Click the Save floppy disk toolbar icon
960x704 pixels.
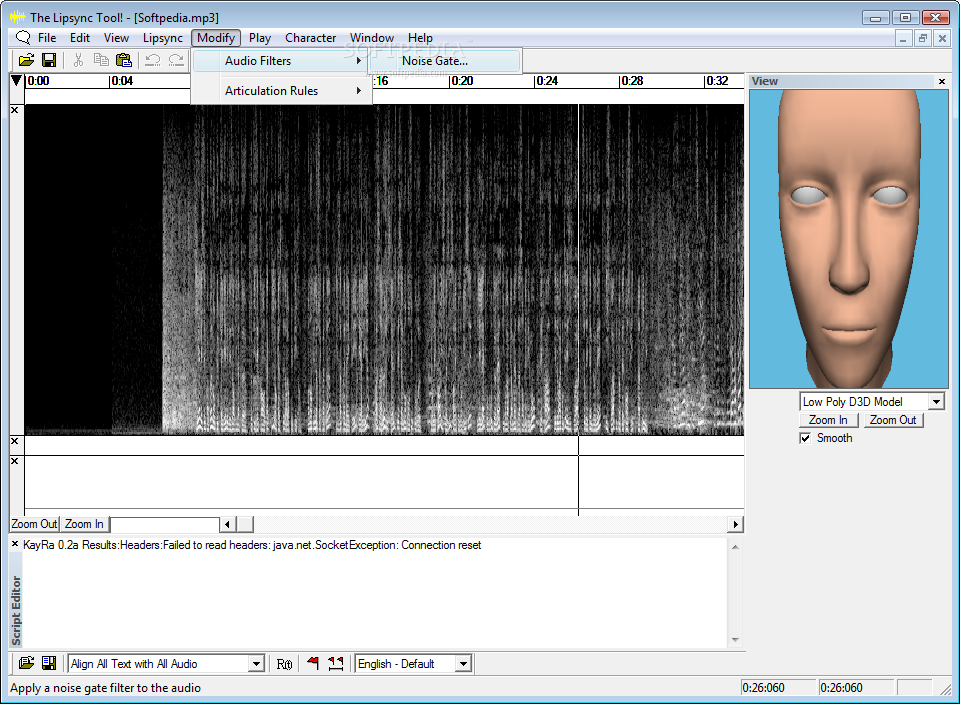click(49, 60)
